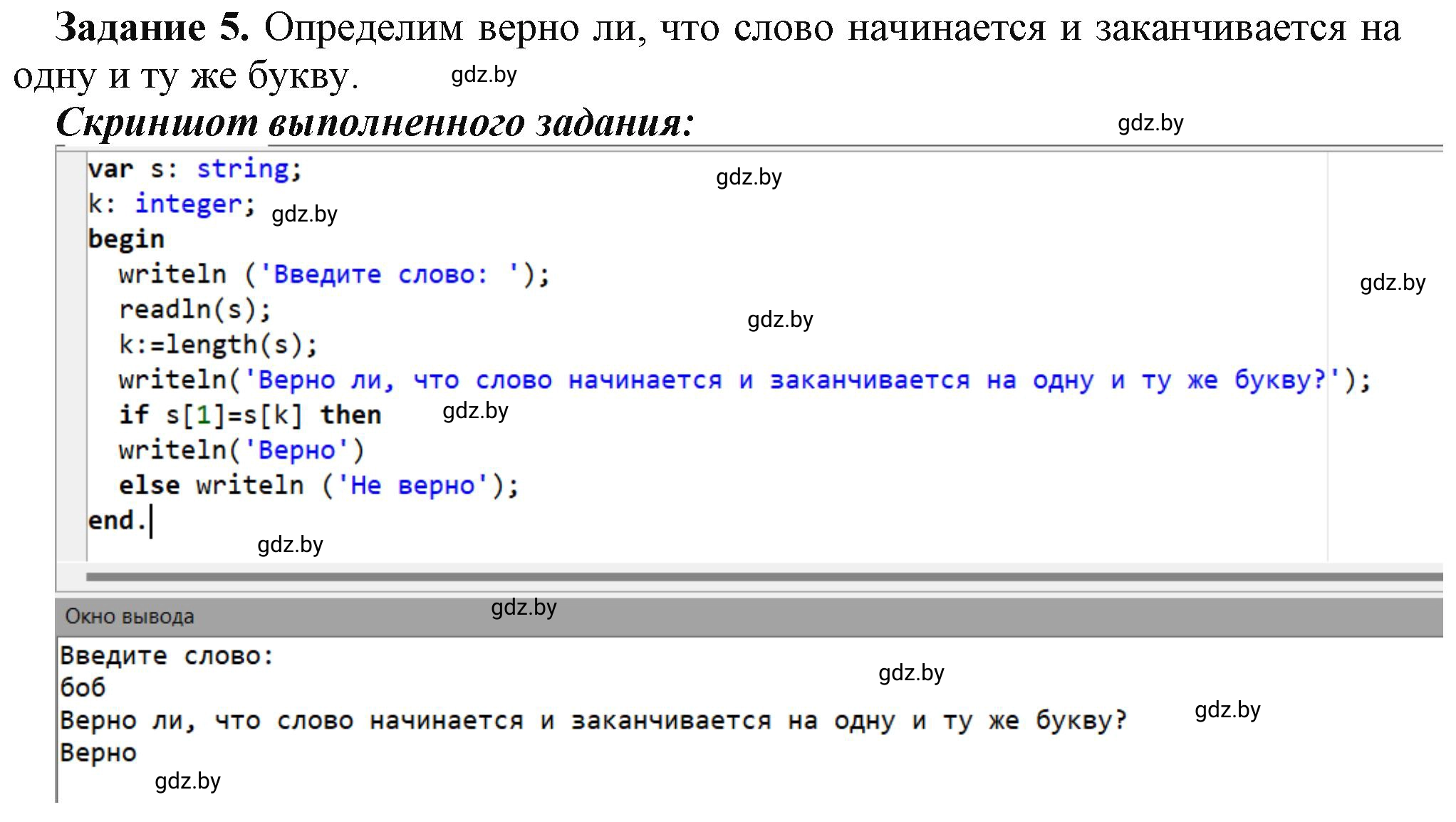Screen dimensions: 1456x822
Task: Click the heading 'Задание 5.'
Action: click(152, 28)
